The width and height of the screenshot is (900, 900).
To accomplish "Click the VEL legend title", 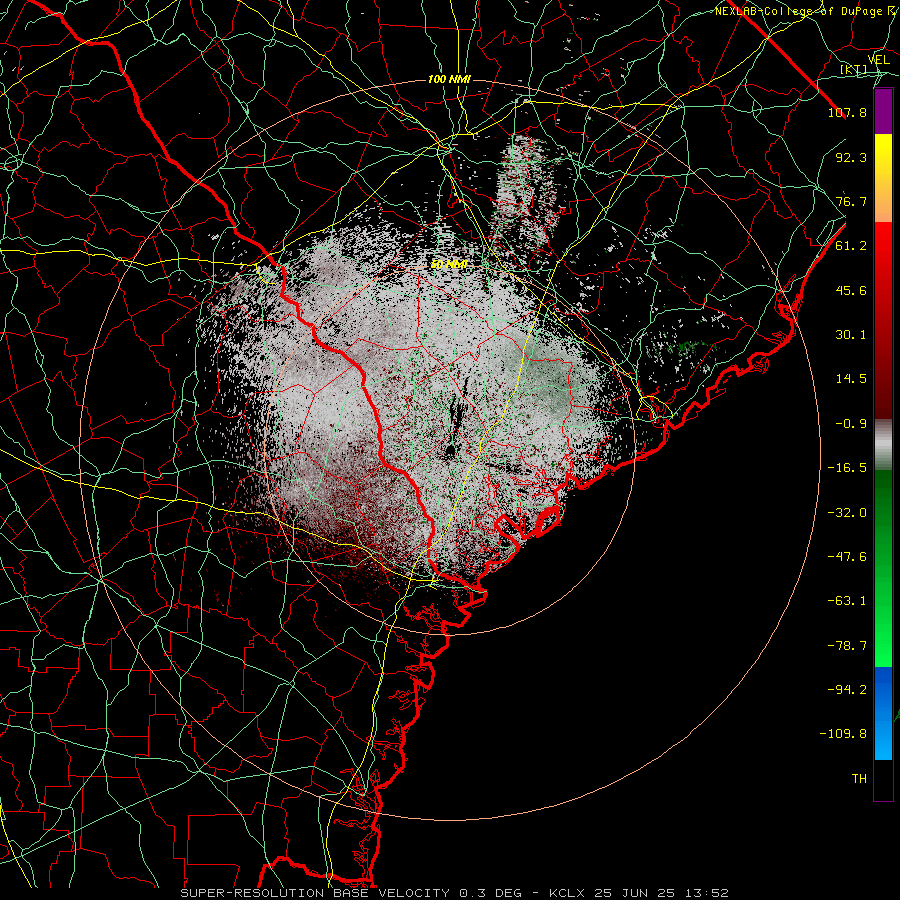I will tap(878, 60).
